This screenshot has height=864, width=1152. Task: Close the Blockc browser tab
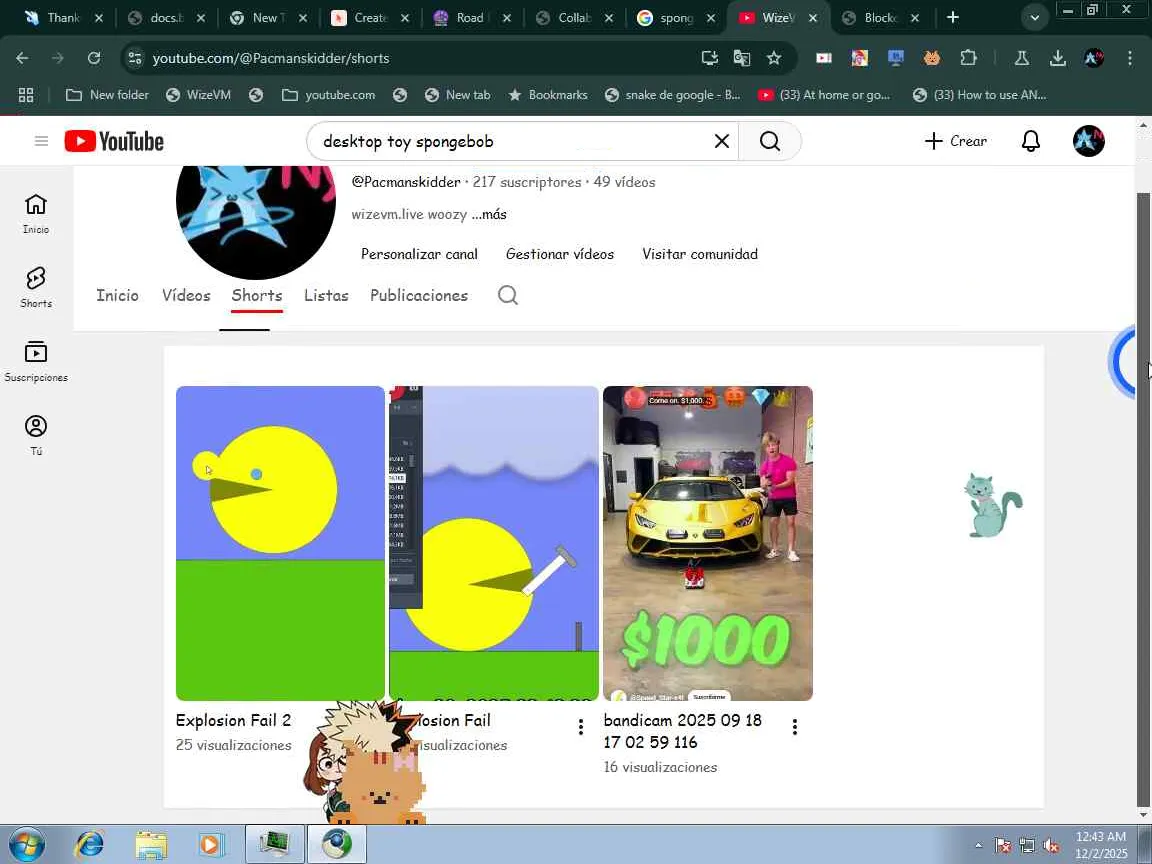[915, 18]
